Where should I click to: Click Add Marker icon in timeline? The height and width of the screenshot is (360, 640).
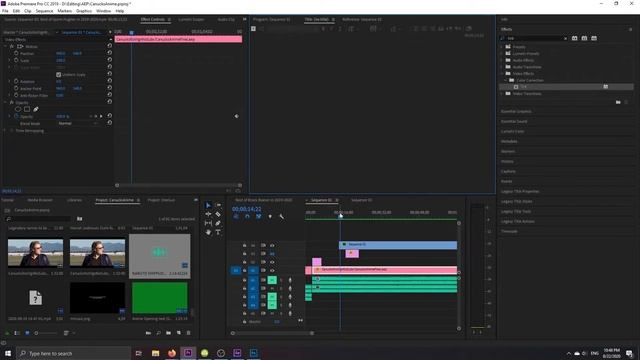[x=270, y=216]
